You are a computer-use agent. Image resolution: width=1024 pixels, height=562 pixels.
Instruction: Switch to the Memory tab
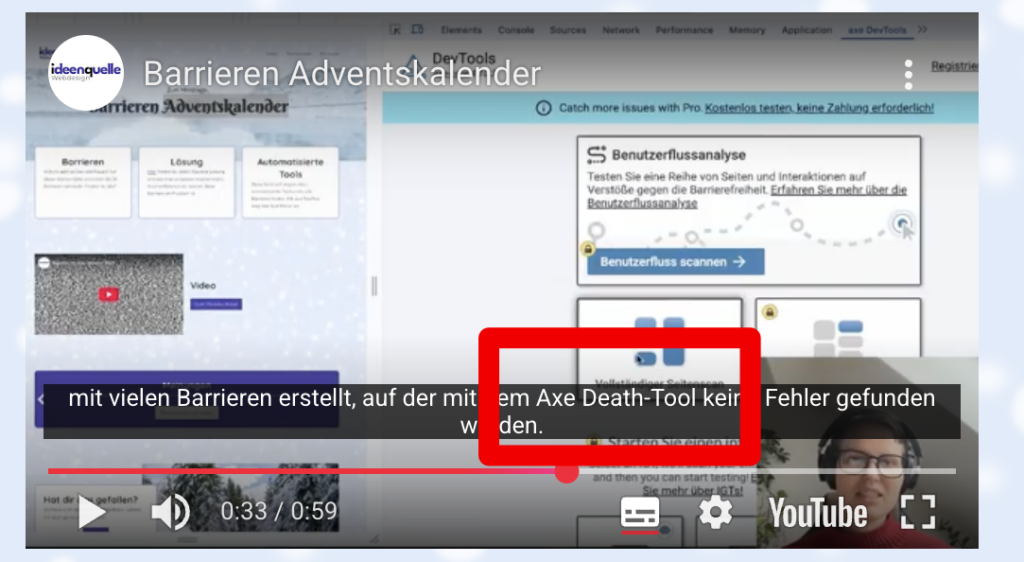pyautogui.click(x=747, y=30)
